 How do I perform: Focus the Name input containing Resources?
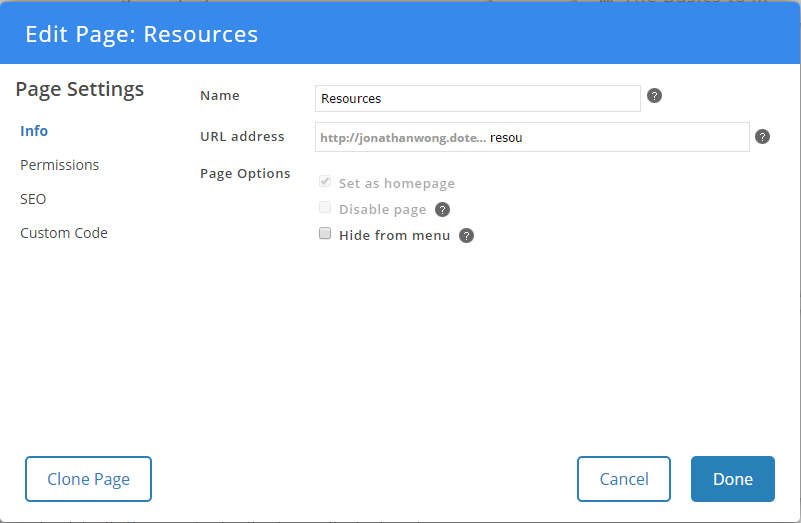click(x=477, y=98)
